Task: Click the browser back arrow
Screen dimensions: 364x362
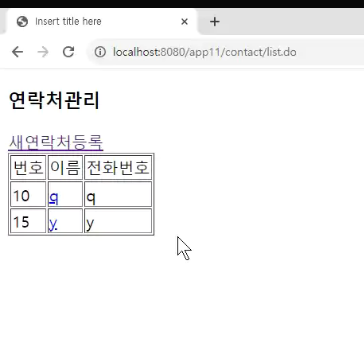Action: pos(17,52)
